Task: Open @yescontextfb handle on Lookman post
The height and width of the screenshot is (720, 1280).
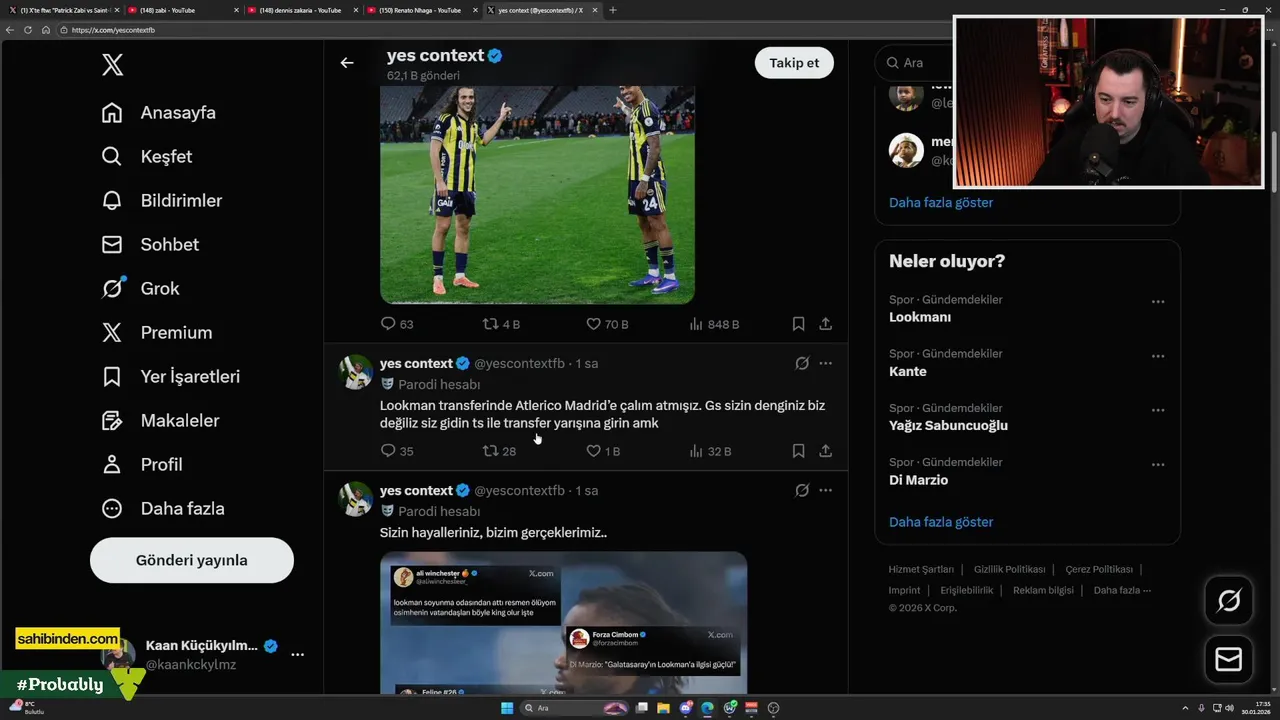Action: pyautogui.click(x=519, y=364)
